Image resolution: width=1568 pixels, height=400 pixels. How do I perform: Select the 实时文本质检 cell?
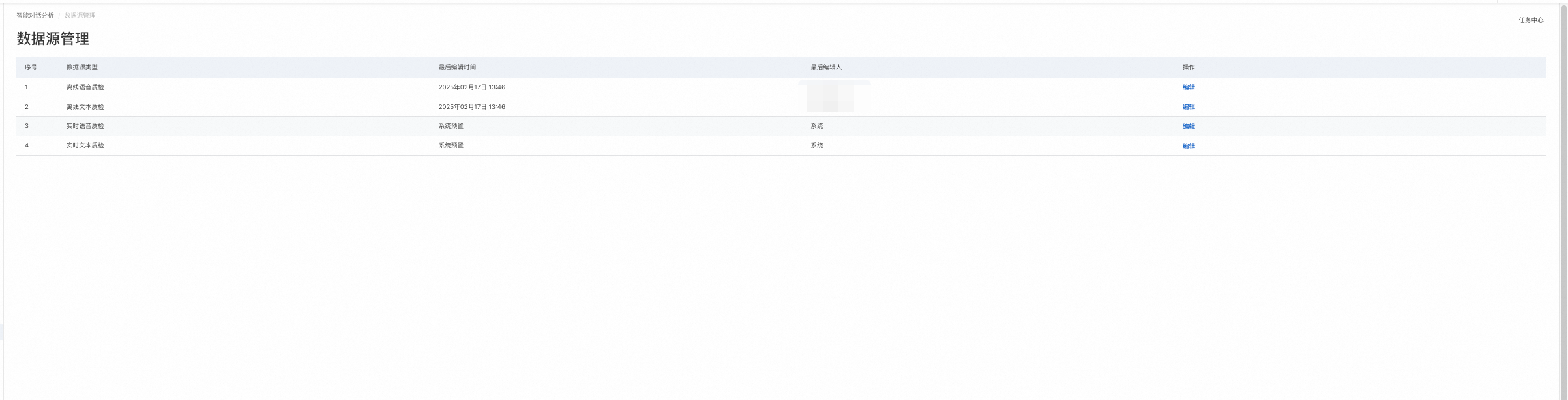click(85, 146)
